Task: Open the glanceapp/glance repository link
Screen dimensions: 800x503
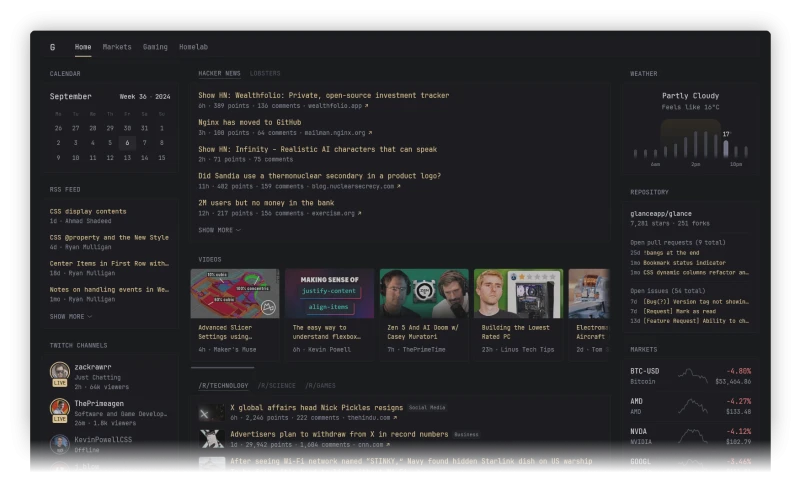Action: coord(659,213)
